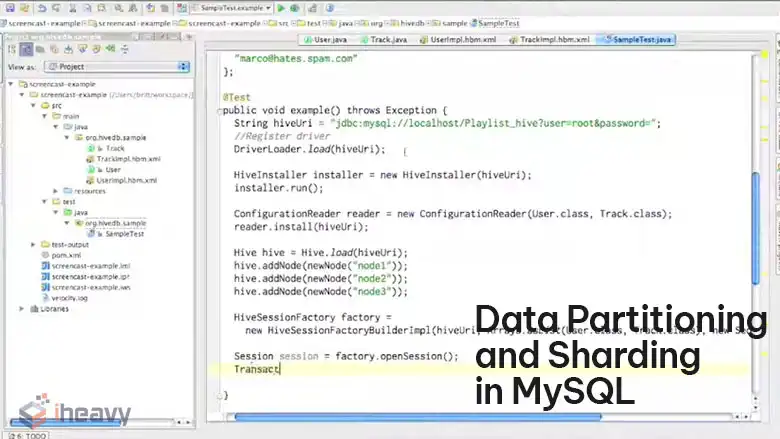Click the SampleTest breadcrumb in navigation bar
780x439 pixels.
[498, 23]
